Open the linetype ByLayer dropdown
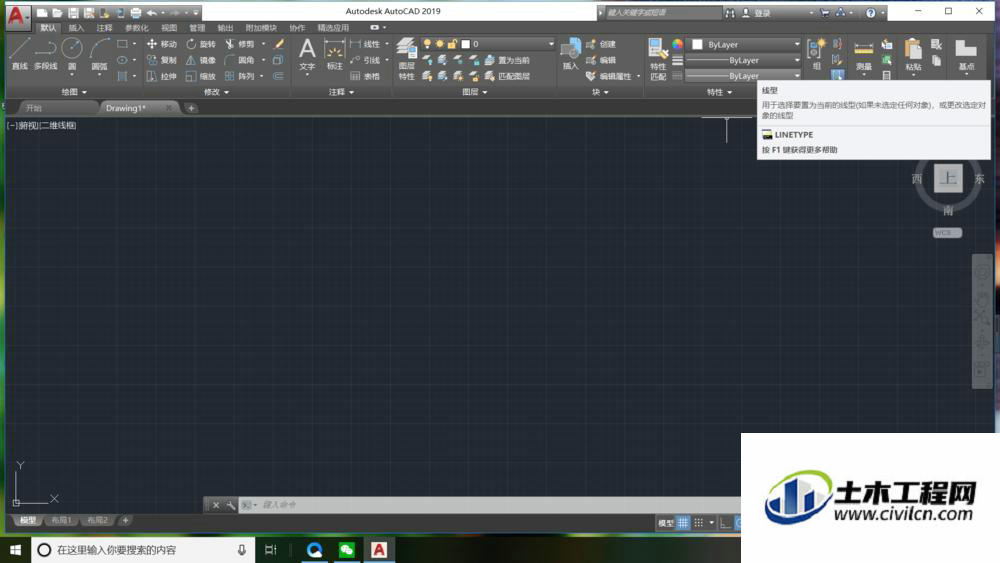The height and width of the screenshot is (563, 1000). click(x=743, y=76)
